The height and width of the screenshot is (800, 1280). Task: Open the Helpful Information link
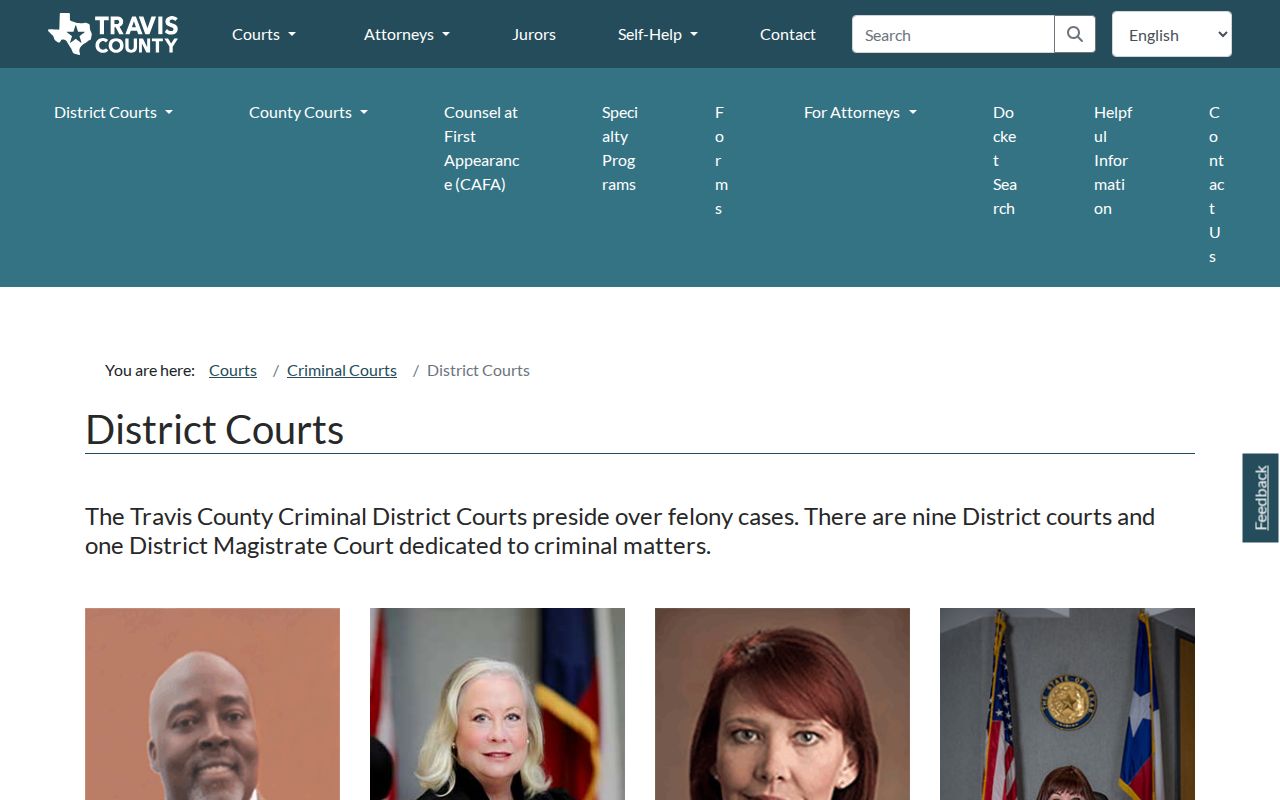point(1112,160)
